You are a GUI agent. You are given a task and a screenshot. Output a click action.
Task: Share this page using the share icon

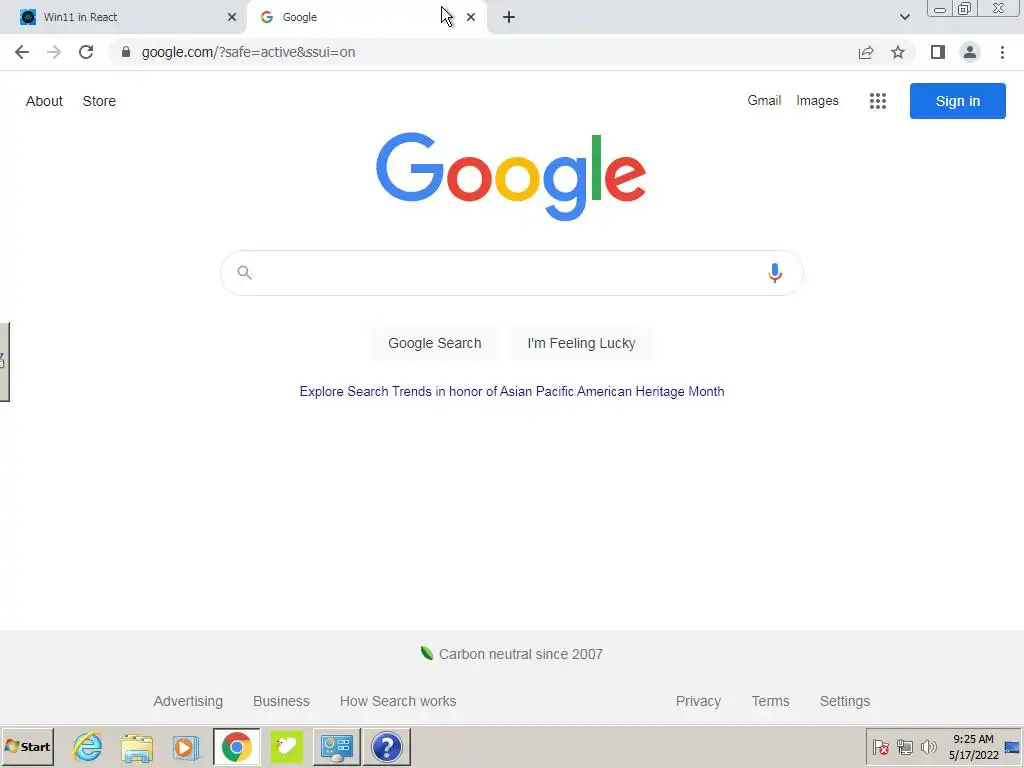[x=866, y=52]
